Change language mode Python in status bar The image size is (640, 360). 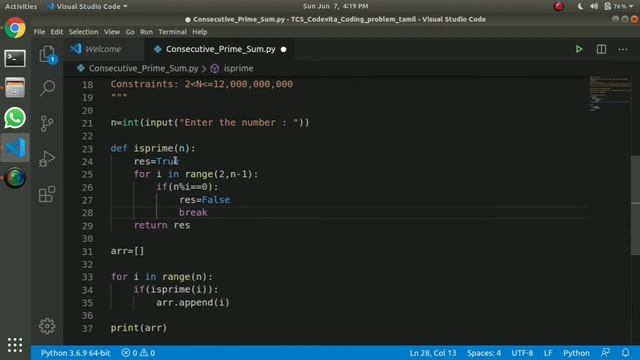click(x=576, y=353)
